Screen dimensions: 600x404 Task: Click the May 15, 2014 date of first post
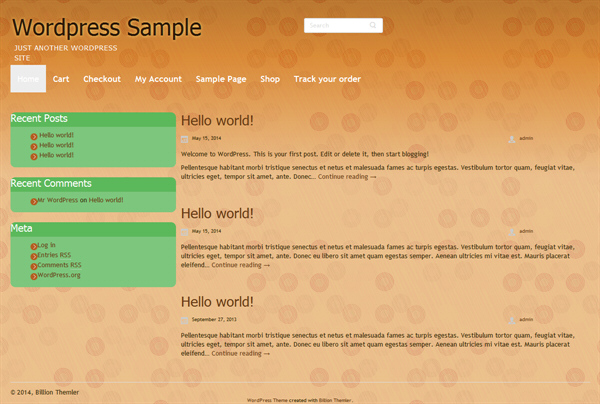pyautogui.click(x=206, y=138)
